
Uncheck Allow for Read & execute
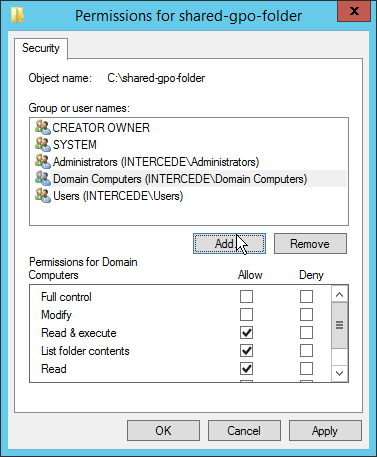pos(246,332)
